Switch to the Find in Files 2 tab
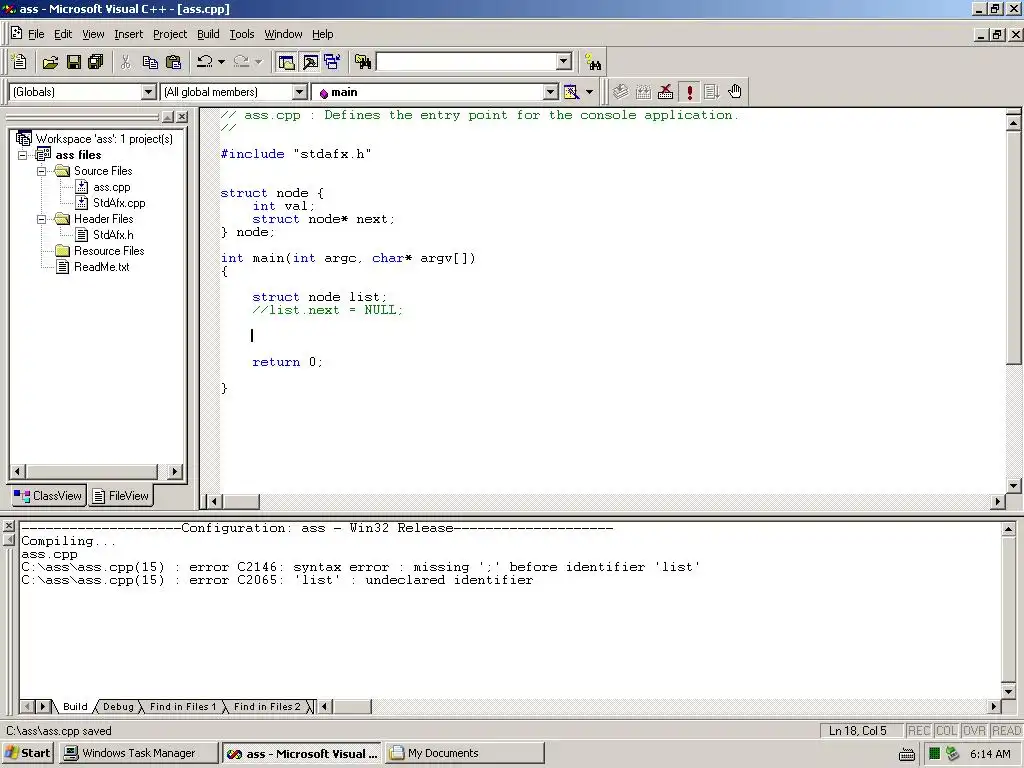The height and width of the screenshot is (768, 1024). [x=267, y=707]
